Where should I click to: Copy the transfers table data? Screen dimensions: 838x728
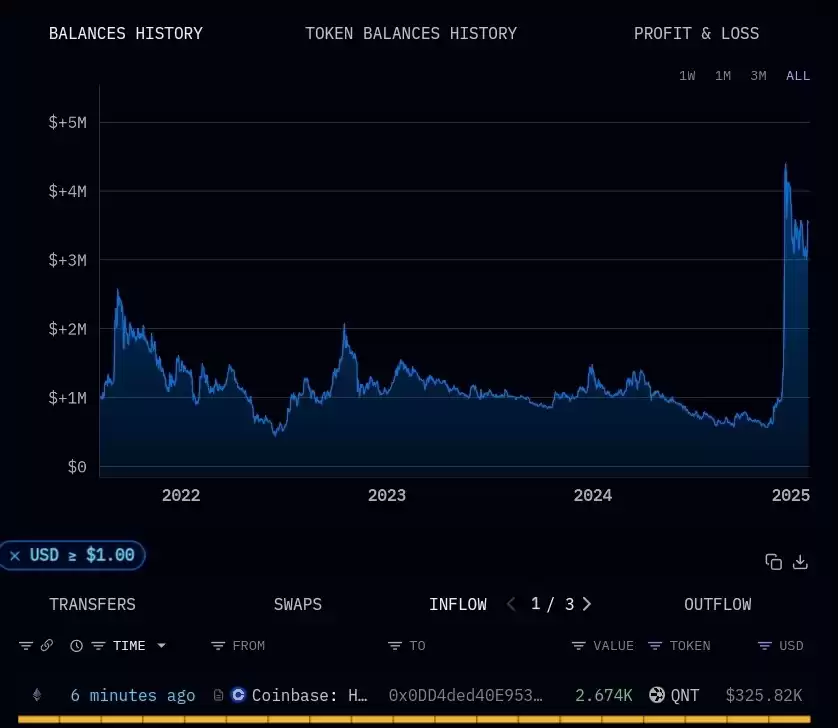pos(773,562)
